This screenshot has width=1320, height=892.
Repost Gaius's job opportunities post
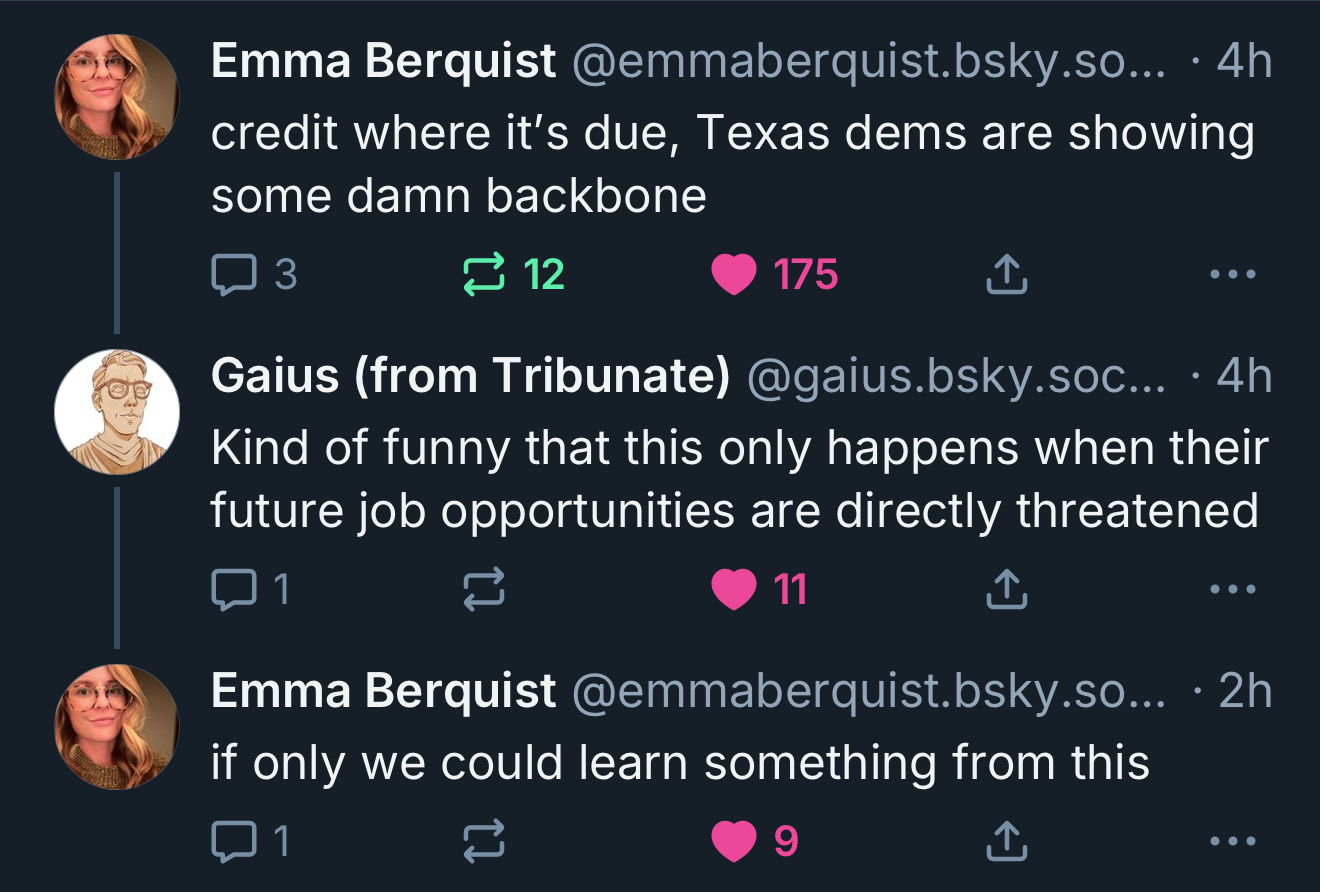[x=485, y=589]
